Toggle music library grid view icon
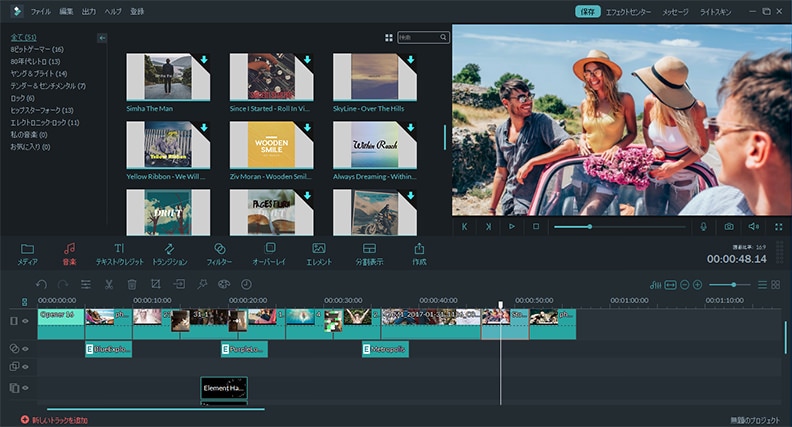The height and width of the screenshot is (427, 792). click(388, 37)
